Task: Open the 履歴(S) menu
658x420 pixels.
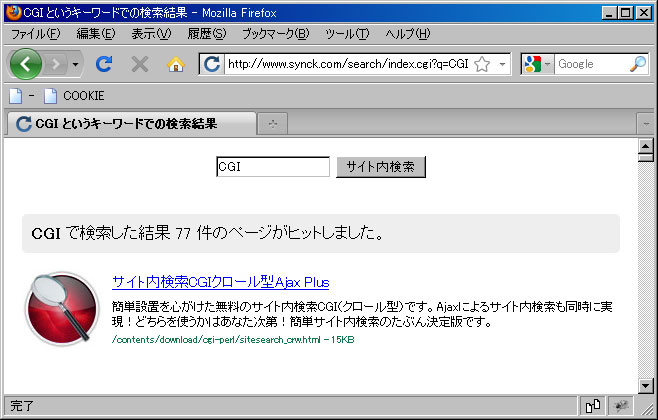Action: (x=207, y=34)
